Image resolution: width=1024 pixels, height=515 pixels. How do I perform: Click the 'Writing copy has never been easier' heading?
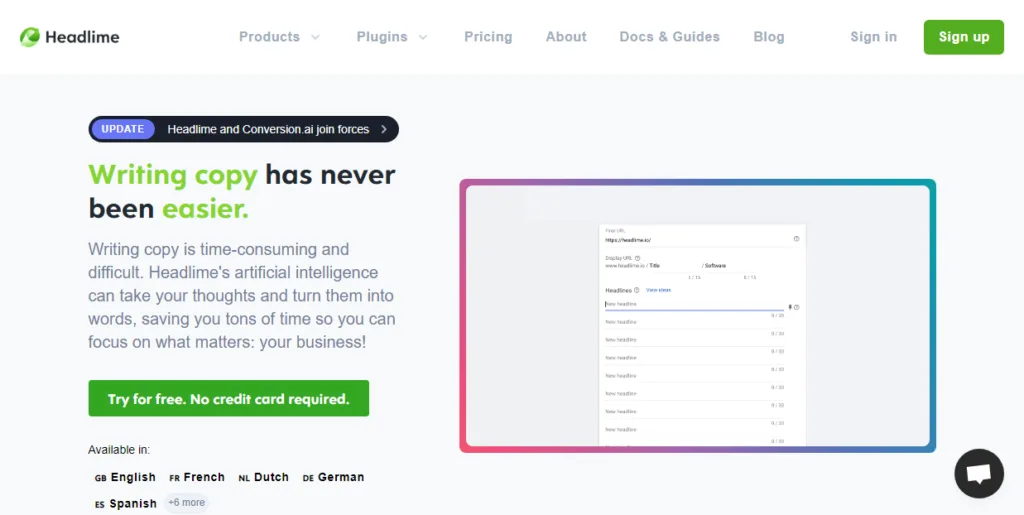pyautogui.click(x=242, y=192)
